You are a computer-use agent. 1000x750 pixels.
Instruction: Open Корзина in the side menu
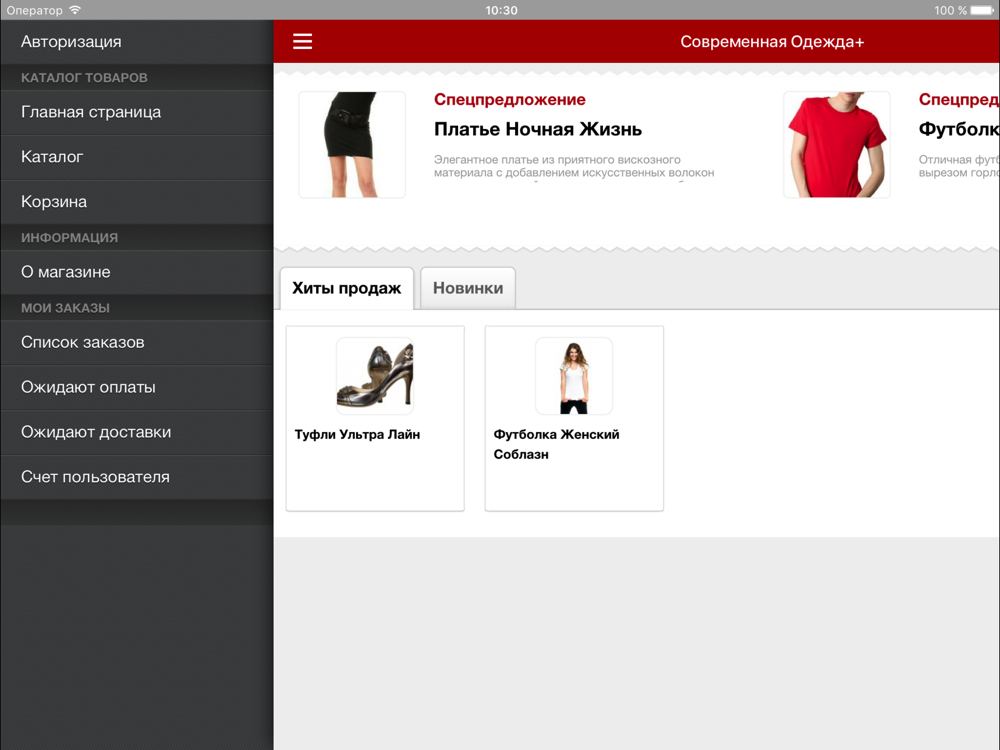pyautogui.click(x=136, y=202)
